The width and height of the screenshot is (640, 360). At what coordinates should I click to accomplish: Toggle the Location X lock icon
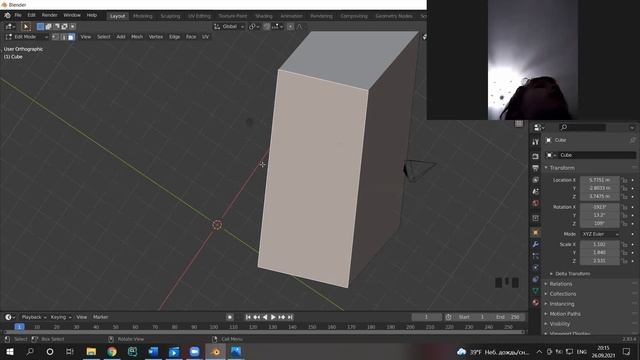point(624,180)
